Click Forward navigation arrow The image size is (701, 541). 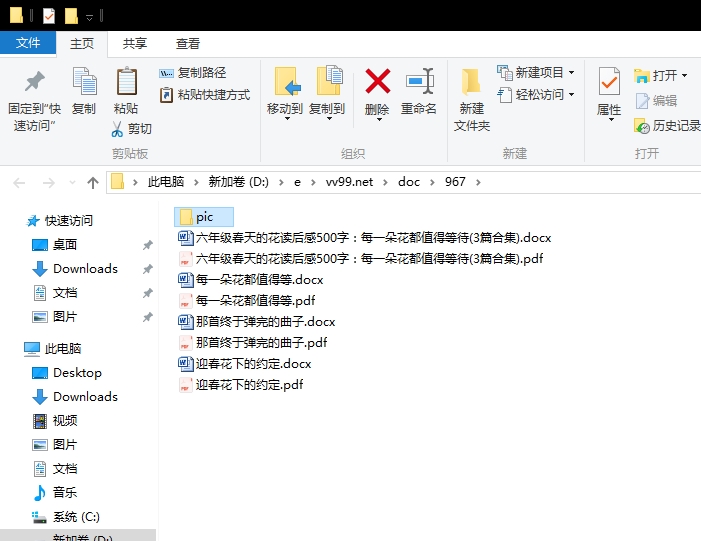pyautogui.click(x=48, y=182)
